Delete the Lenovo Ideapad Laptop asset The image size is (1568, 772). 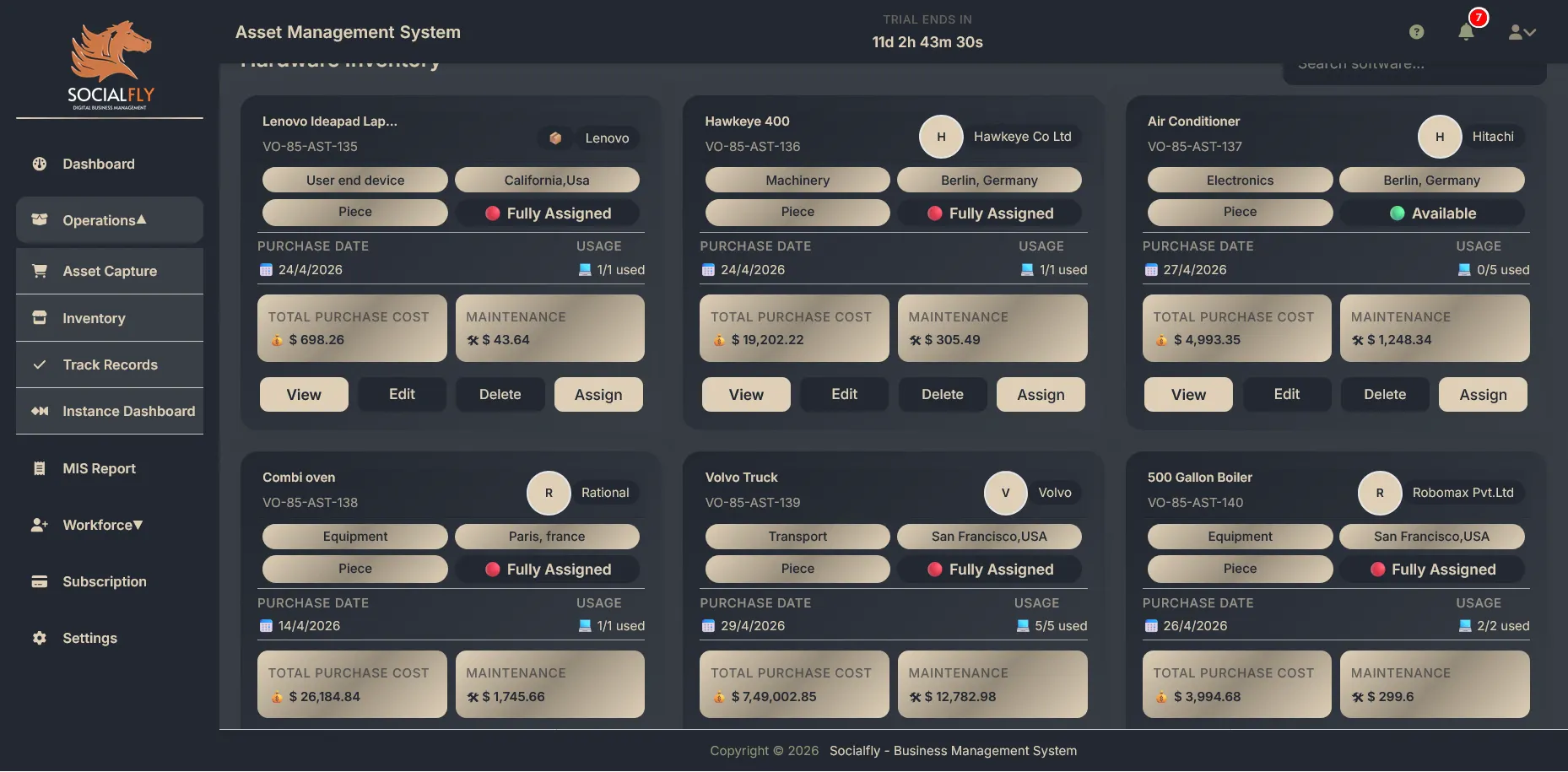pos(500,394)
